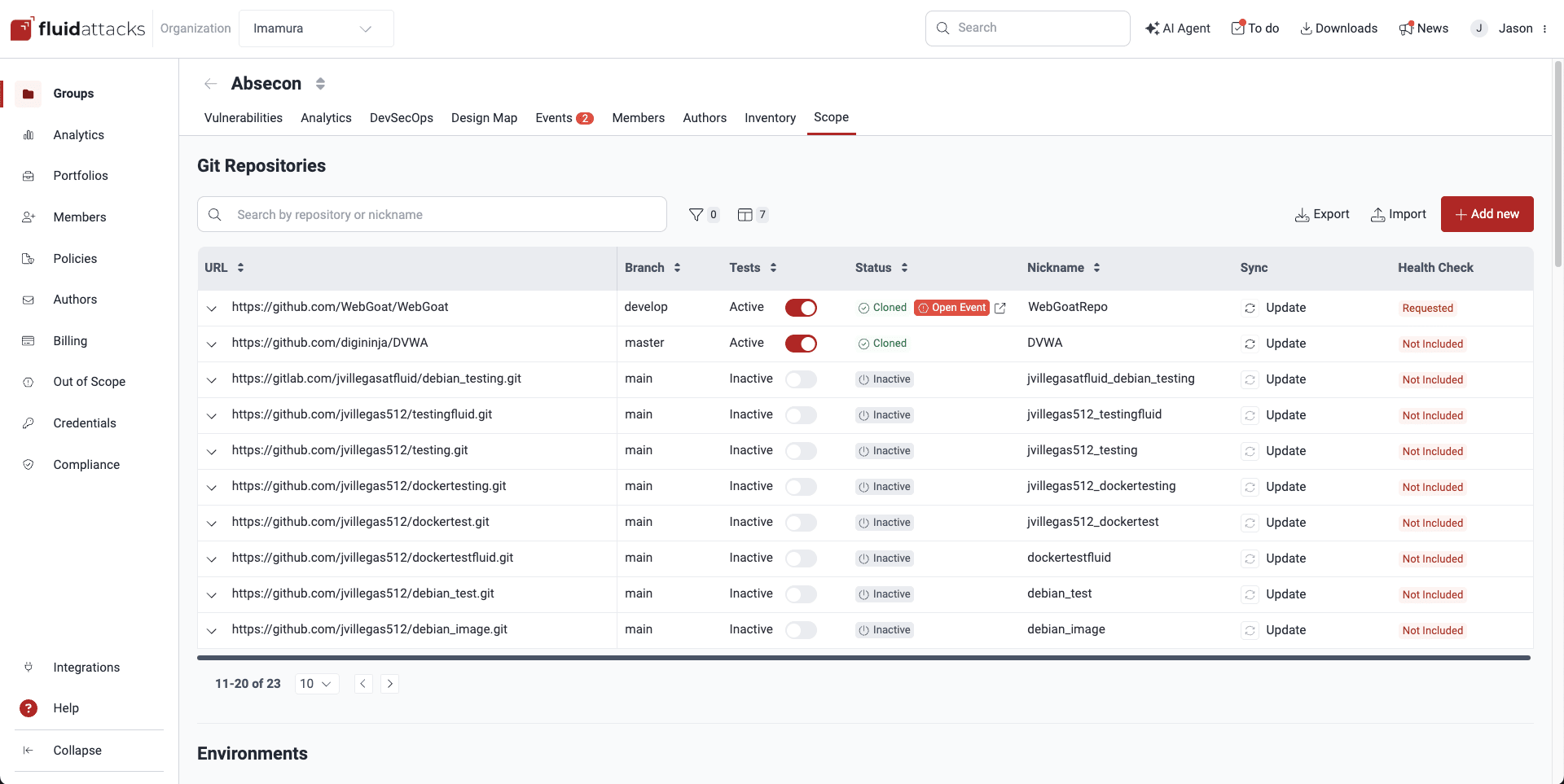Image resolution: width=1564 pixels, height=784 pixels.
Task: Open the Imamura group selector dropdown
Action: click(x=316, y=28)
